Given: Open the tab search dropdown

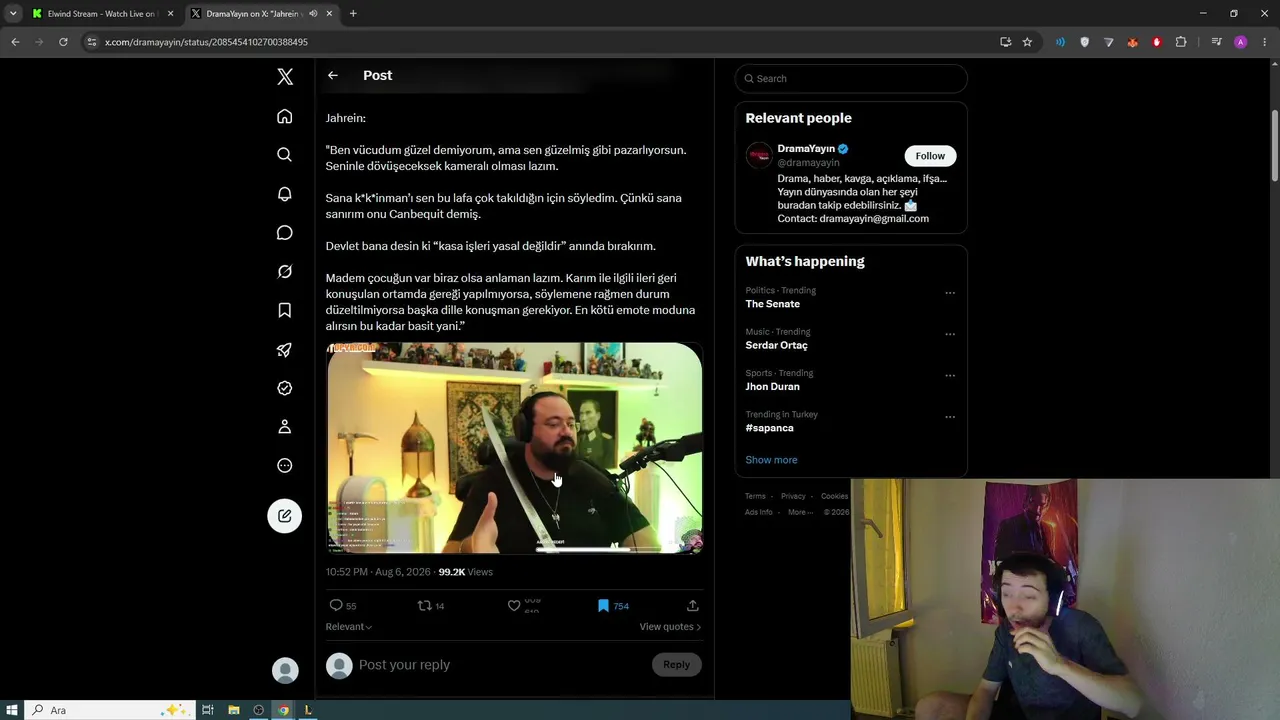Looking at the screenshot, I should [13, 14].
